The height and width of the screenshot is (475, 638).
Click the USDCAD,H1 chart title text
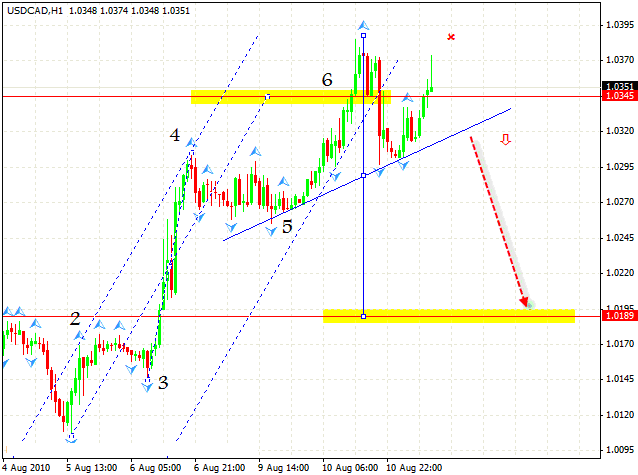coord(35,11)
